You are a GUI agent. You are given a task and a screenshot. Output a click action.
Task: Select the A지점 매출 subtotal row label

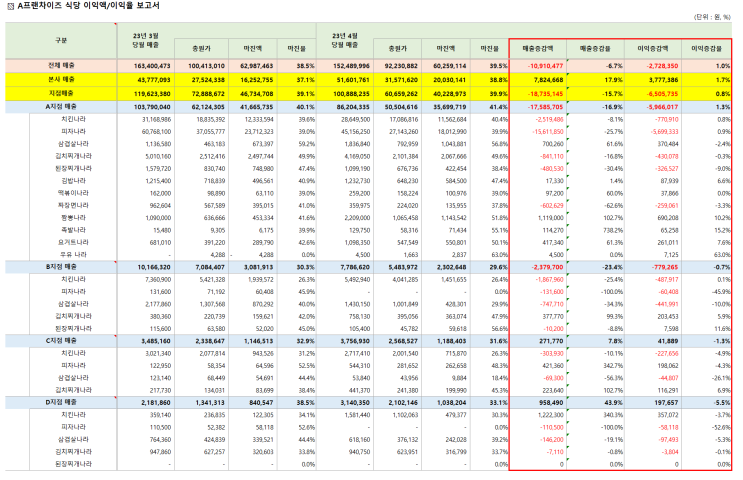(61, 107)
